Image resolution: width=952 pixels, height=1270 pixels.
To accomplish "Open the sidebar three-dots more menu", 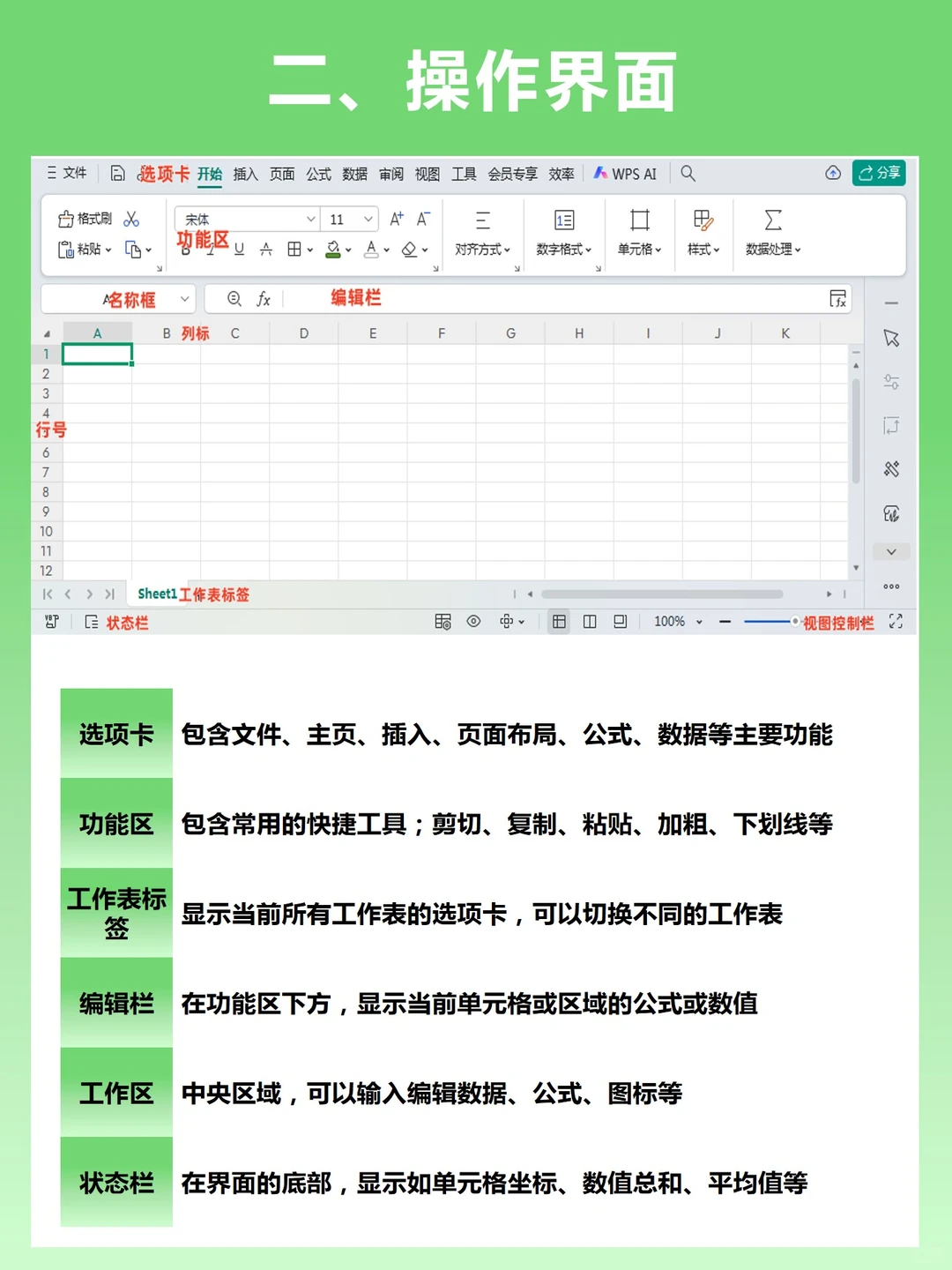I will [891, 586].
